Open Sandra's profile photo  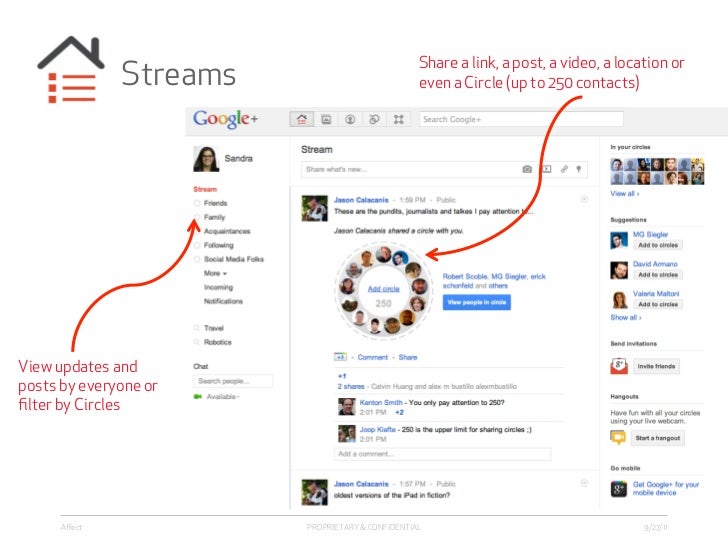[x=206, y=159]
